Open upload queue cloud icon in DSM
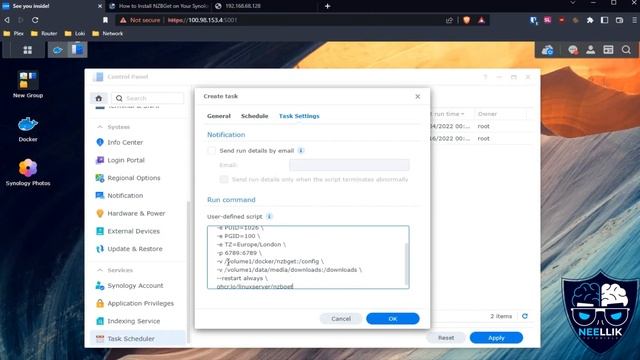Image resolution: width=640 pixels, height=360 pixels. [547, 50]
